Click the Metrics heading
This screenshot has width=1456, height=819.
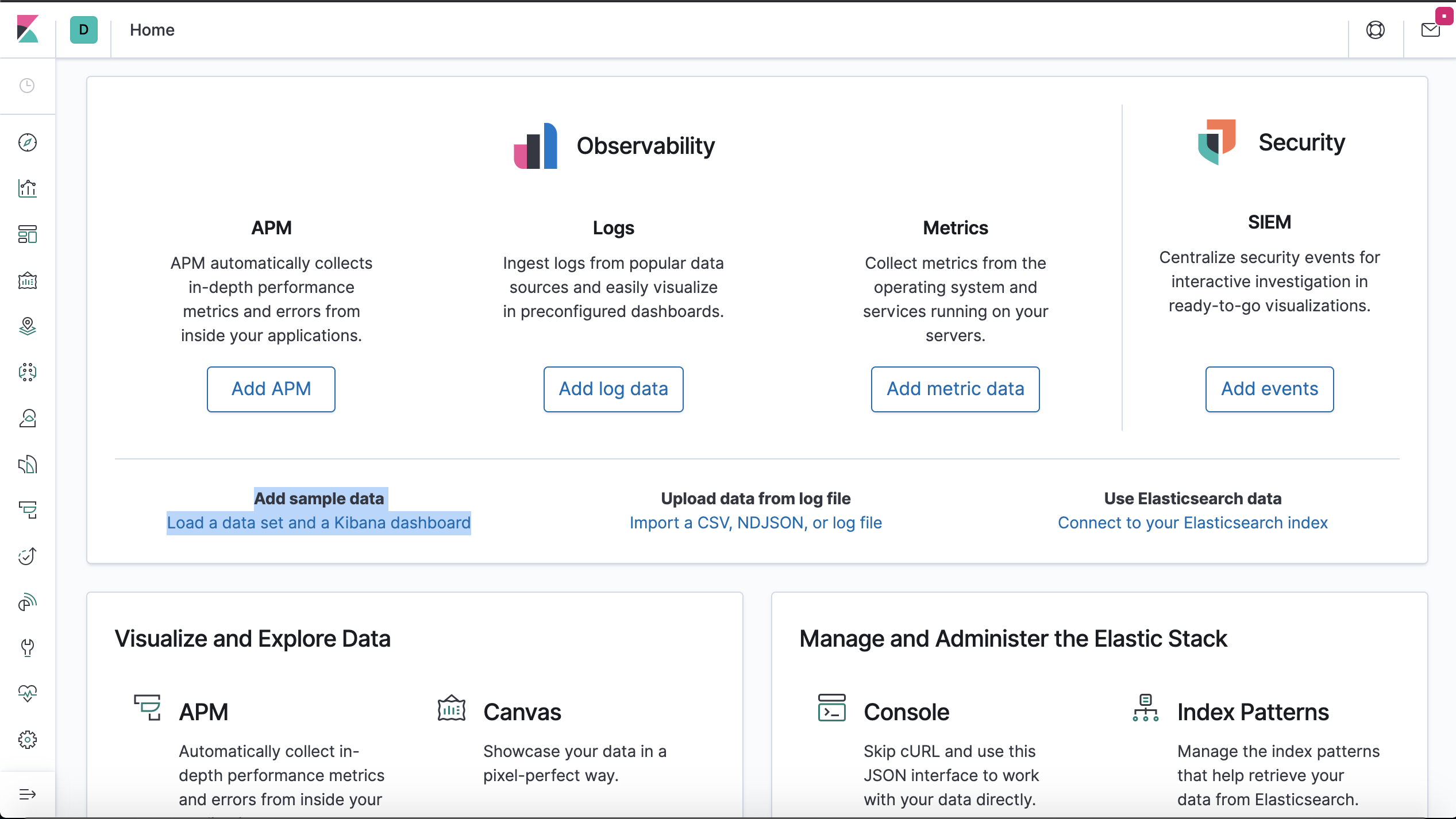click(x=956, y=228)
